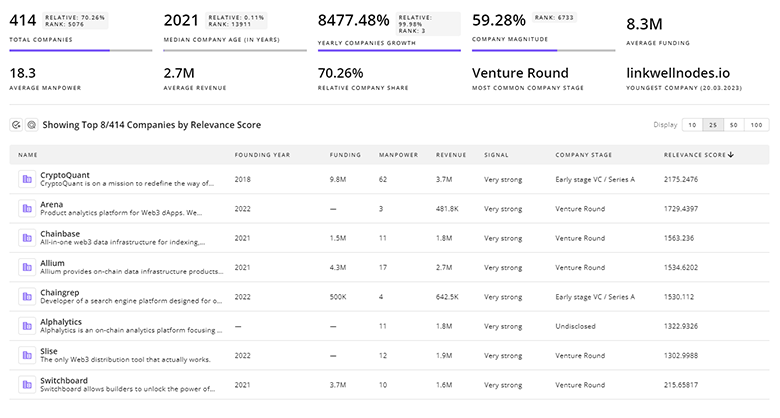Click the first round icon beside the Showing Top heading
The height and width of the screenshot is (418, 780).
[x=16, y=125]
